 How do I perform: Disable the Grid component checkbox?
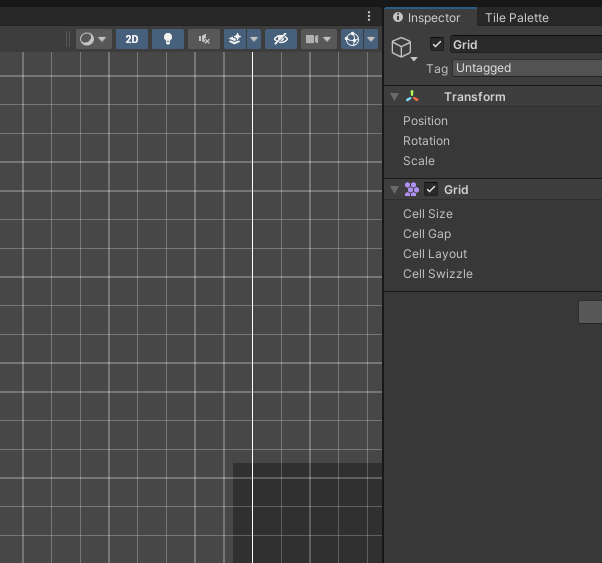pos(431,189)
